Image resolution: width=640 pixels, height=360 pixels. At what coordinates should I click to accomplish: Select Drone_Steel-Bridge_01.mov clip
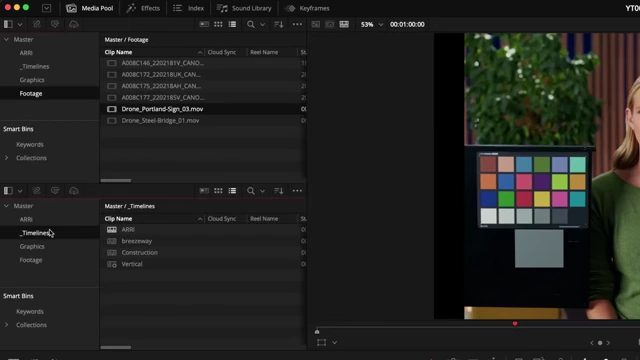[x=160, y=120]
